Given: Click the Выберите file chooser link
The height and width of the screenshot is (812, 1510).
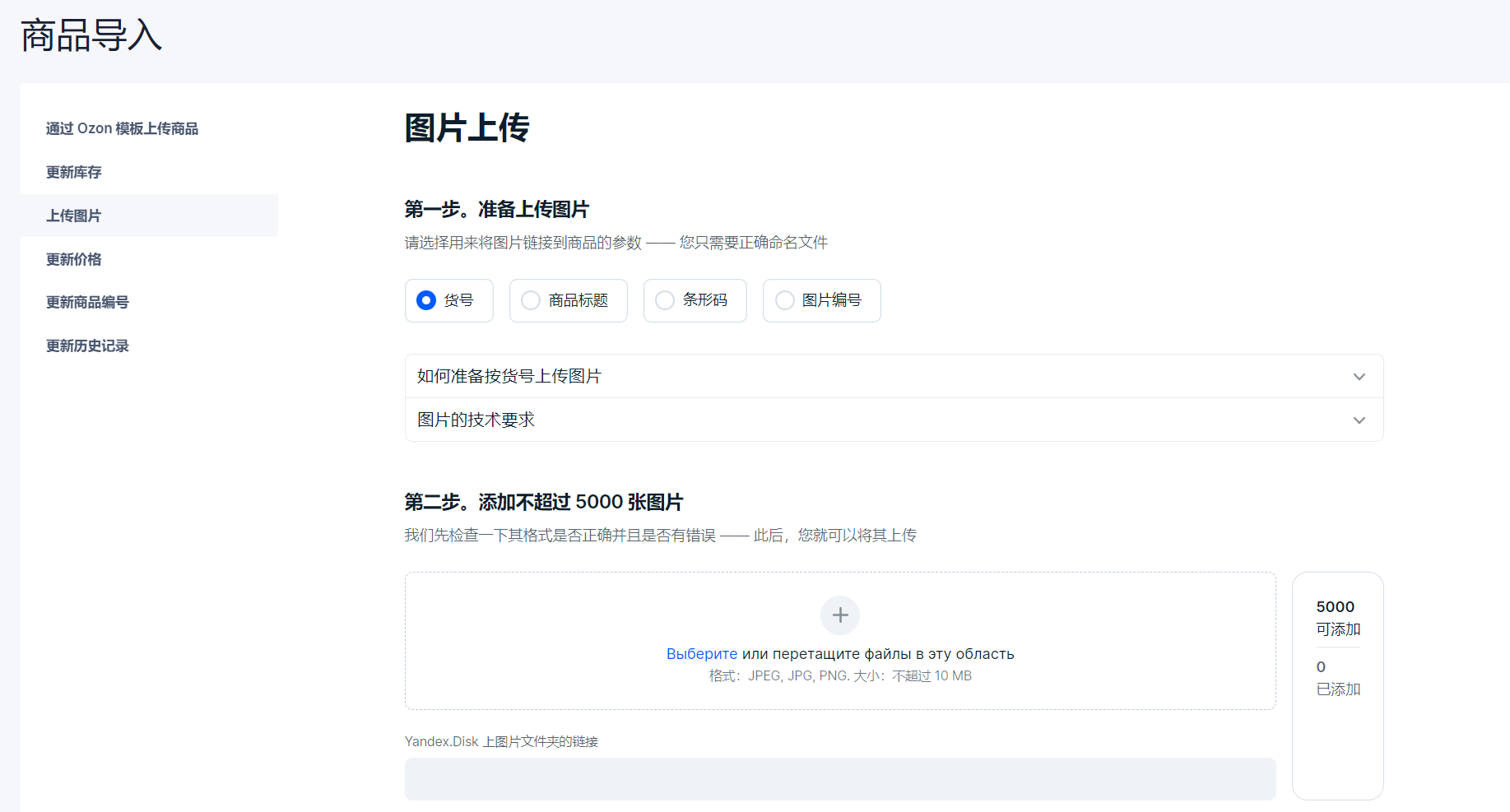Looking at the screenshot, I should (x=702, y=654).
